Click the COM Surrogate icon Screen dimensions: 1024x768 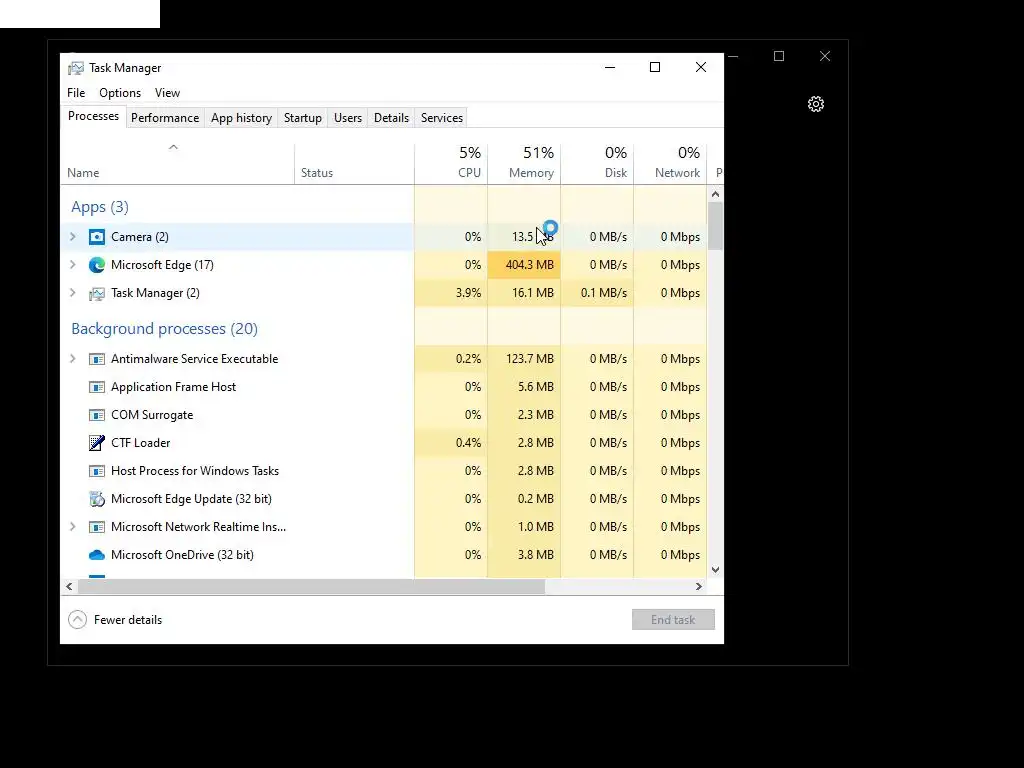click(x=97, y=415)
